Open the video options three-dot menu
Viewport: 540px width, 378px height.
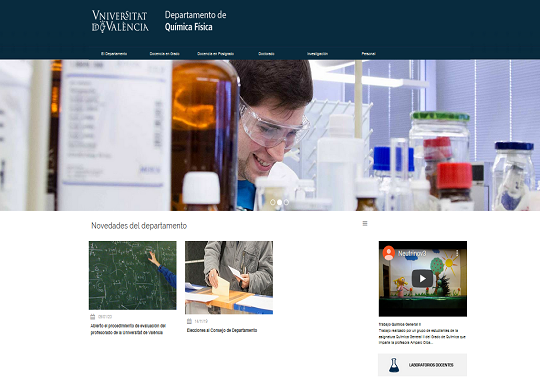[x=457, y=253]
